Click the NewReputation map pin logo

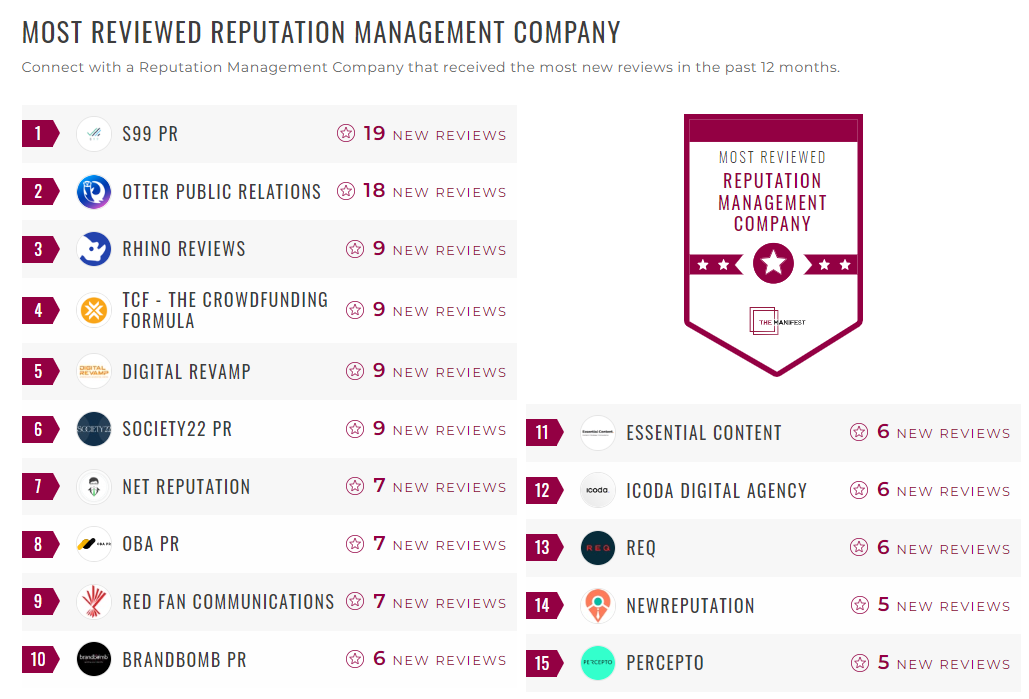[x=597, y=606]
